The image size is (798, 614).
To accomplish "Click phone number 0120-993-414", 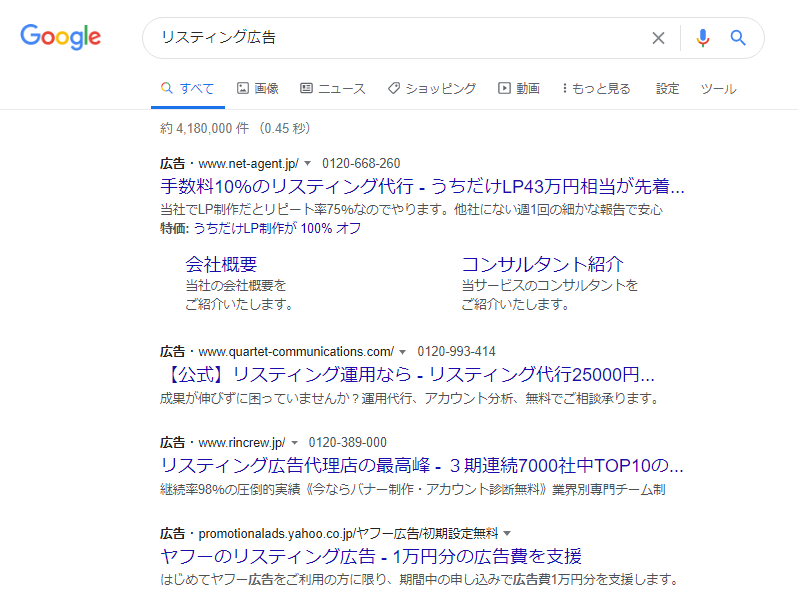I will [457, 352].
